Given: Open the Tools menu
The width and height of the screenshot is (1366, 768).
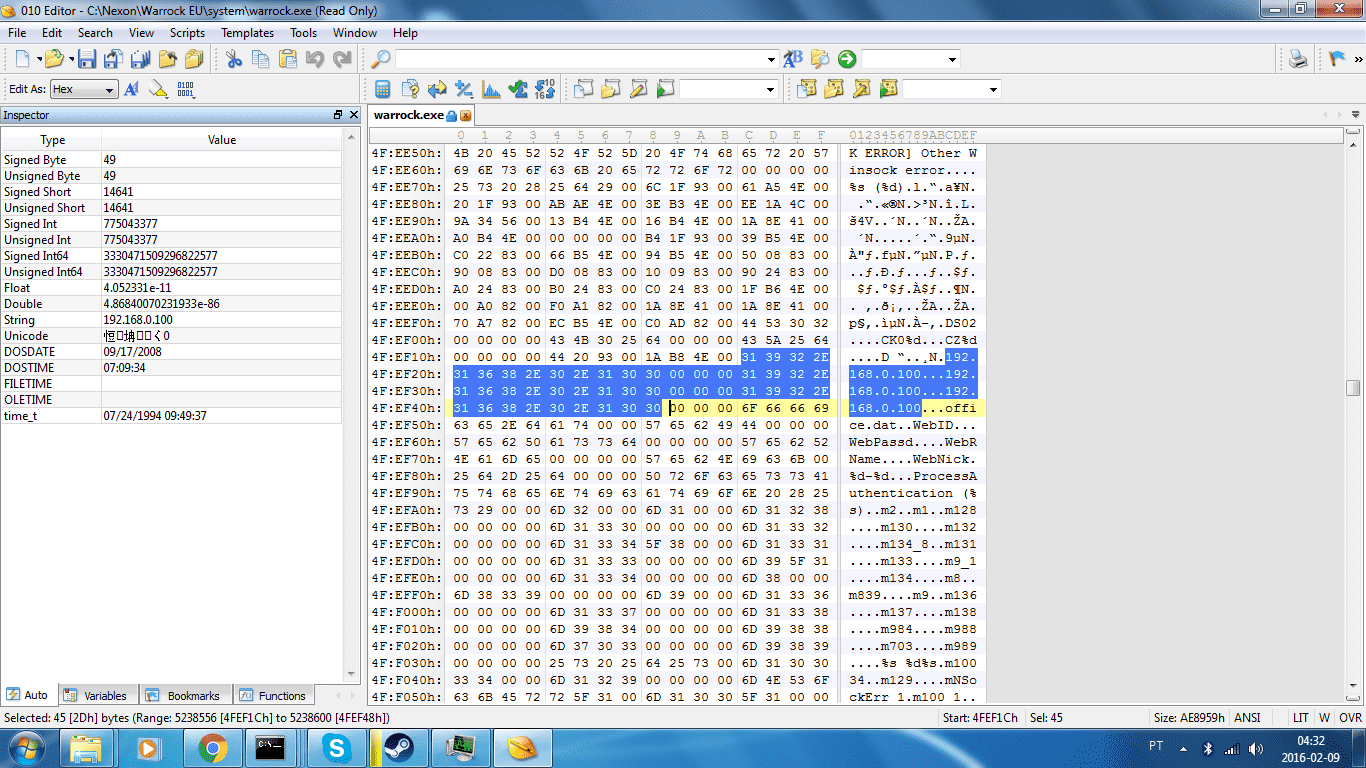Looking at the screenshot, I should (303, 33).
